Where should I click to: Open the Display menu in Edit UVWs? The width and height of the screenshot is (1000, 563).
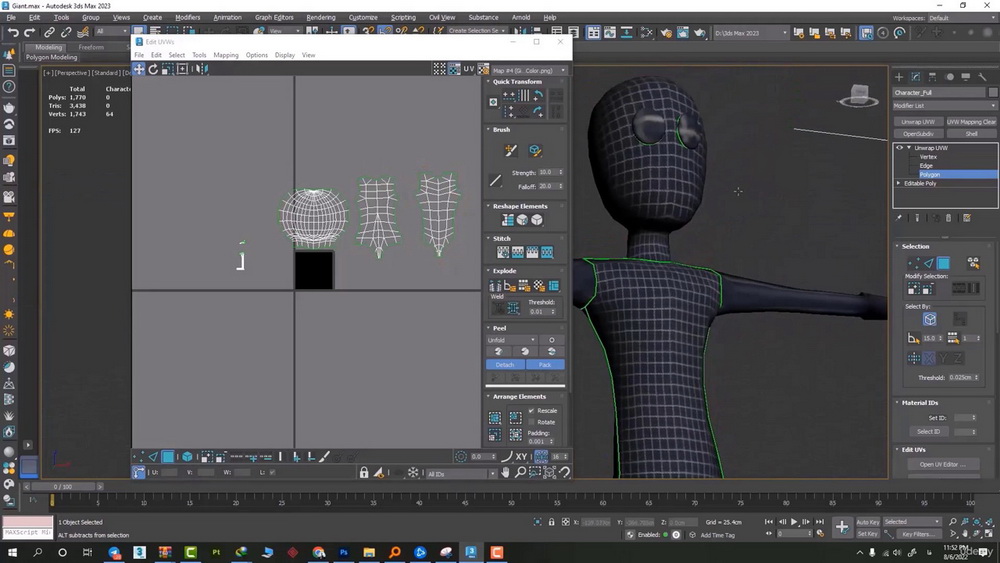pyautogui.click(x=284, y=55)
